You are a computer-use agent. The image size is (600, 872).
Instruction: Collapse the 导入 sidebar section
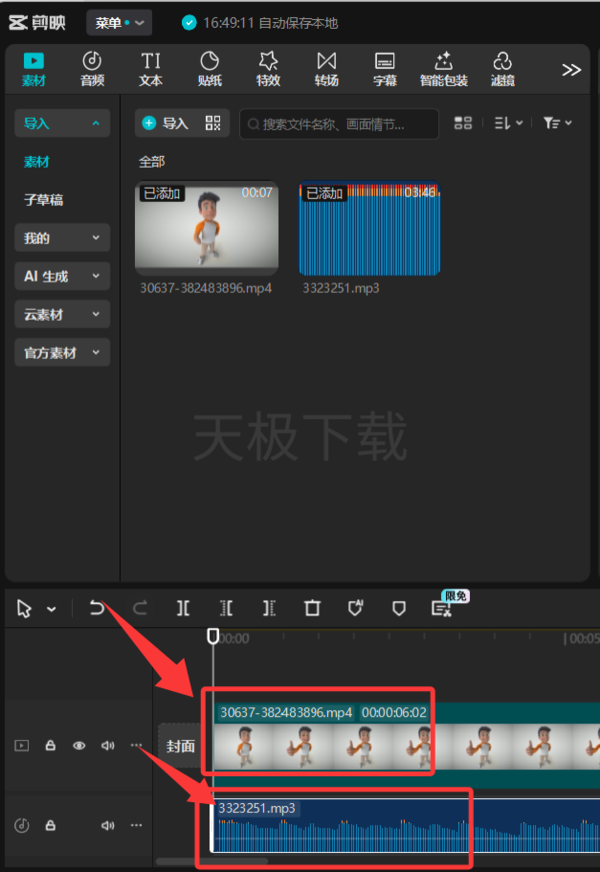click(62, 123)
